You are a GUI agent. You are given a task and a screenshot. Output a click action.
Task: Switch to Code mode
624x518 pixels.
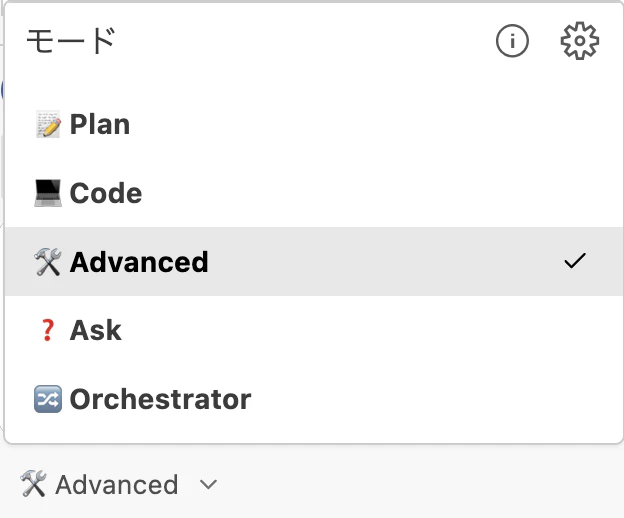(314, 193)
